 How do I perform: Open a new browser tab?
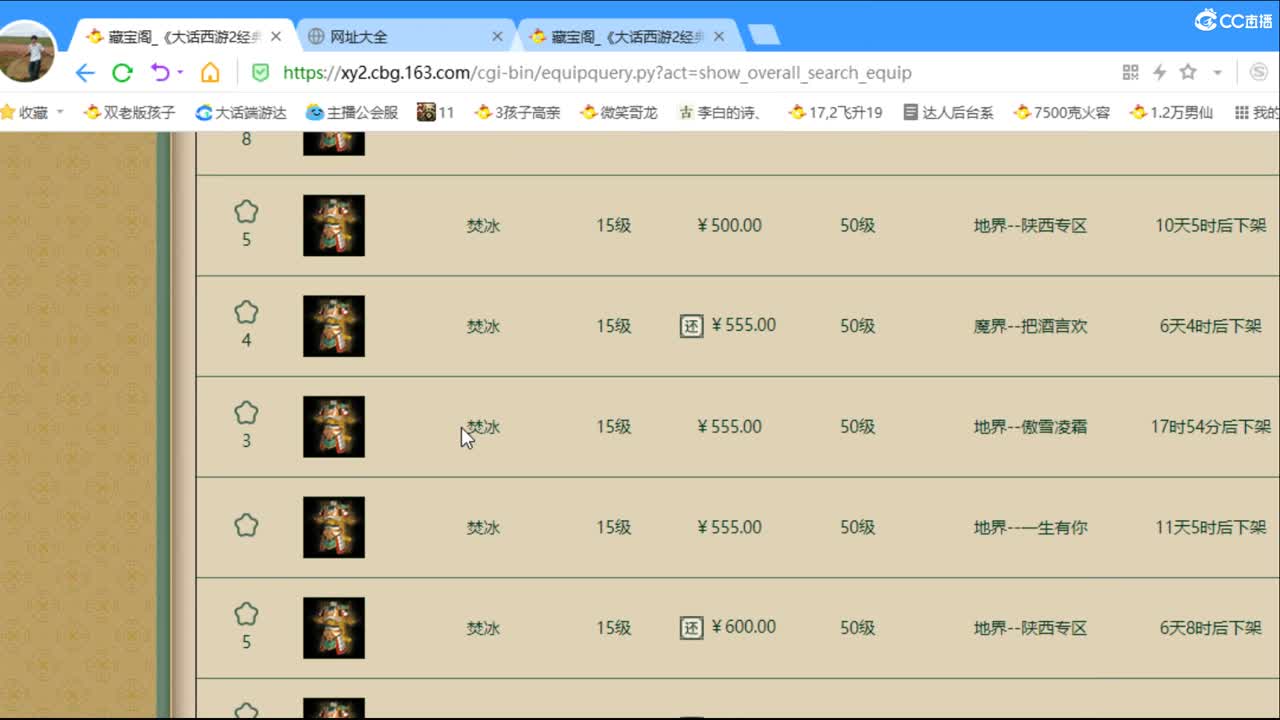(x=764, y=36)
